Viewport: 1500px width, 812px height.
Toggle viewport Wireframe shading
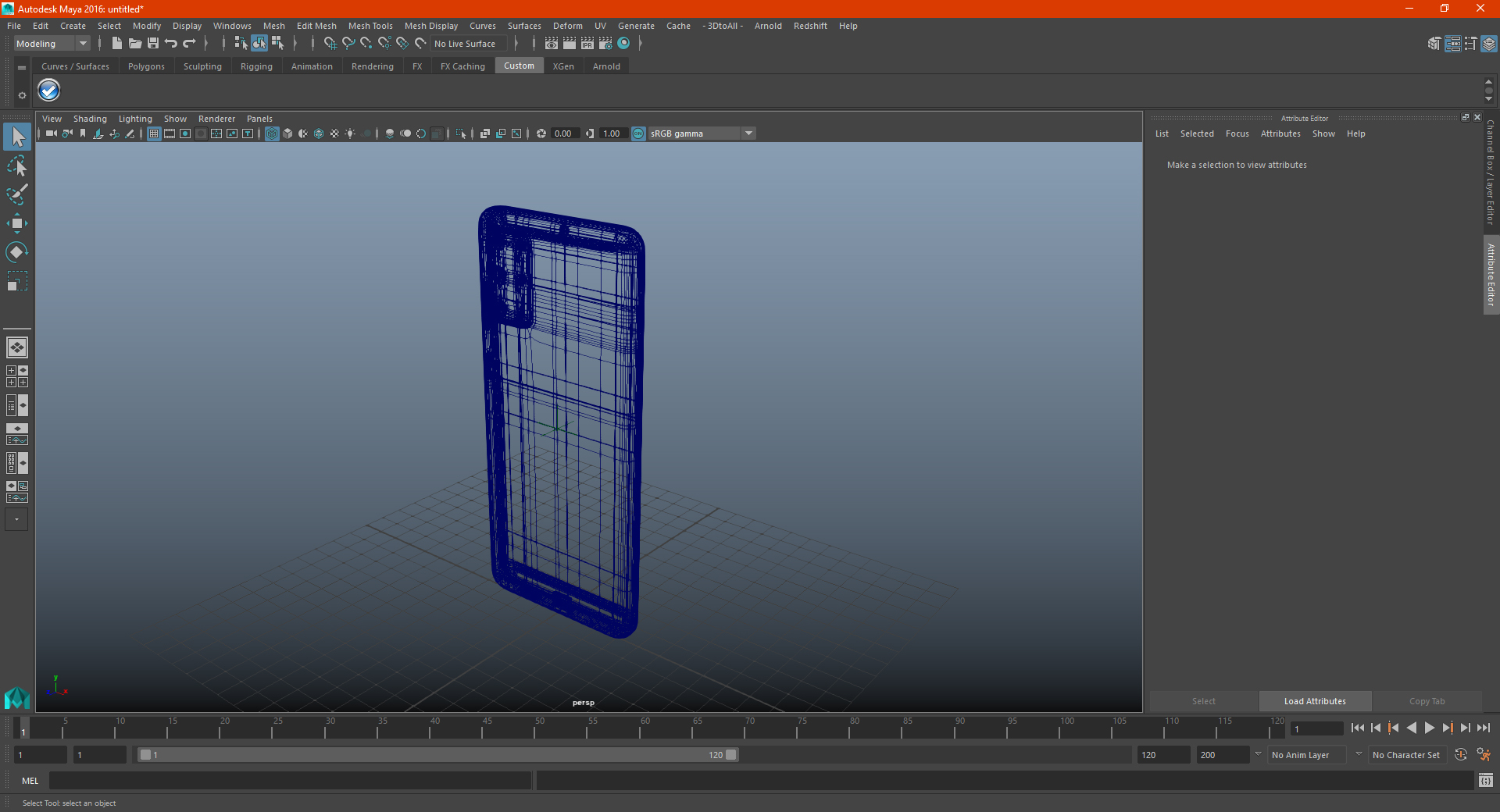coord(272,134)
